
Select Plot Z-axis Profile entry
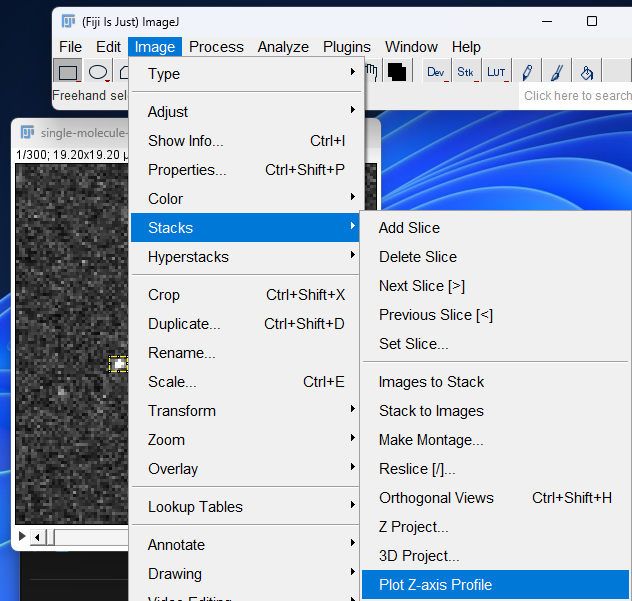[x=495, y=584]
